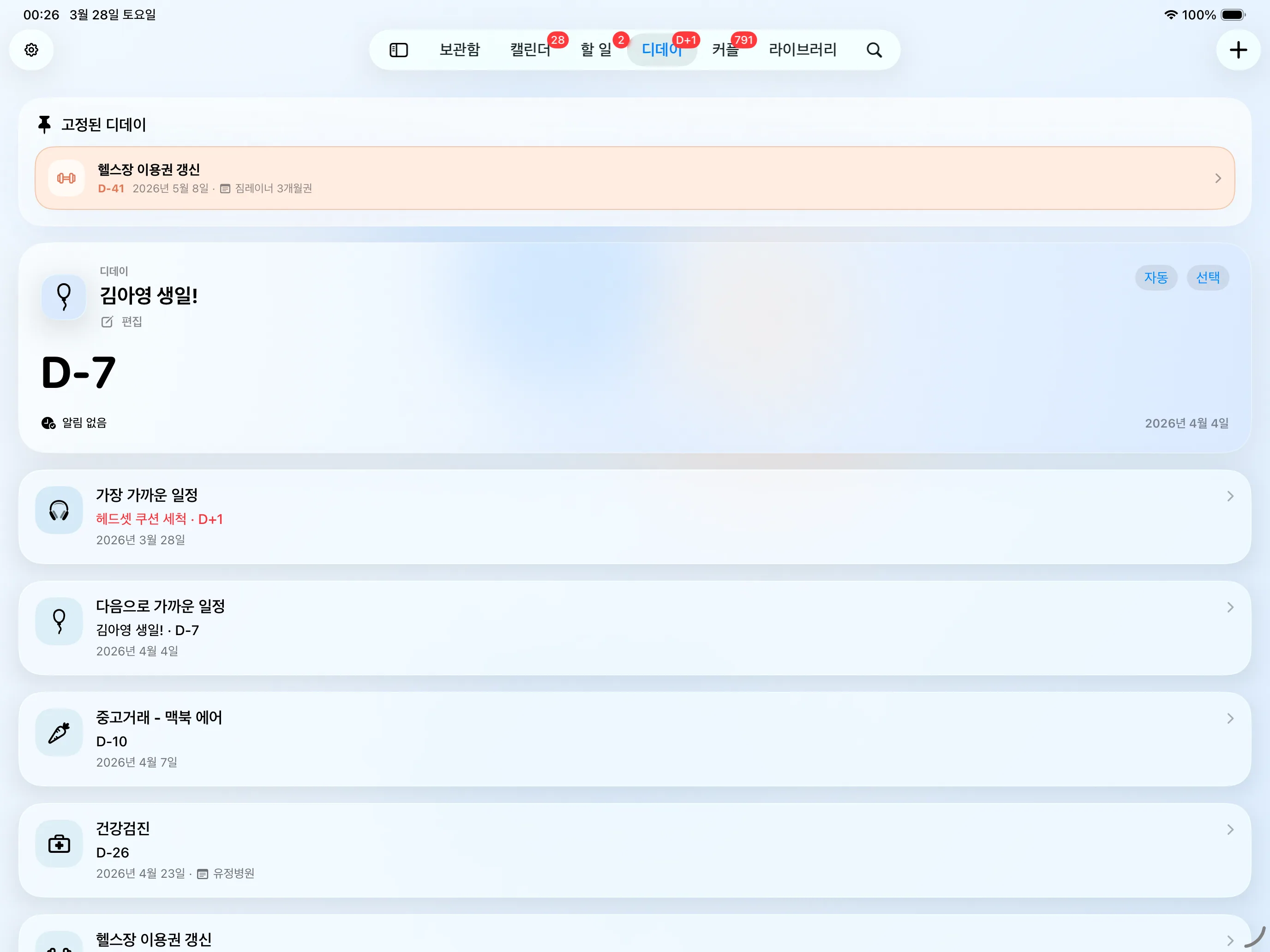Click the 3월 28일 토요일 date in status bar

tap(113, 15)
